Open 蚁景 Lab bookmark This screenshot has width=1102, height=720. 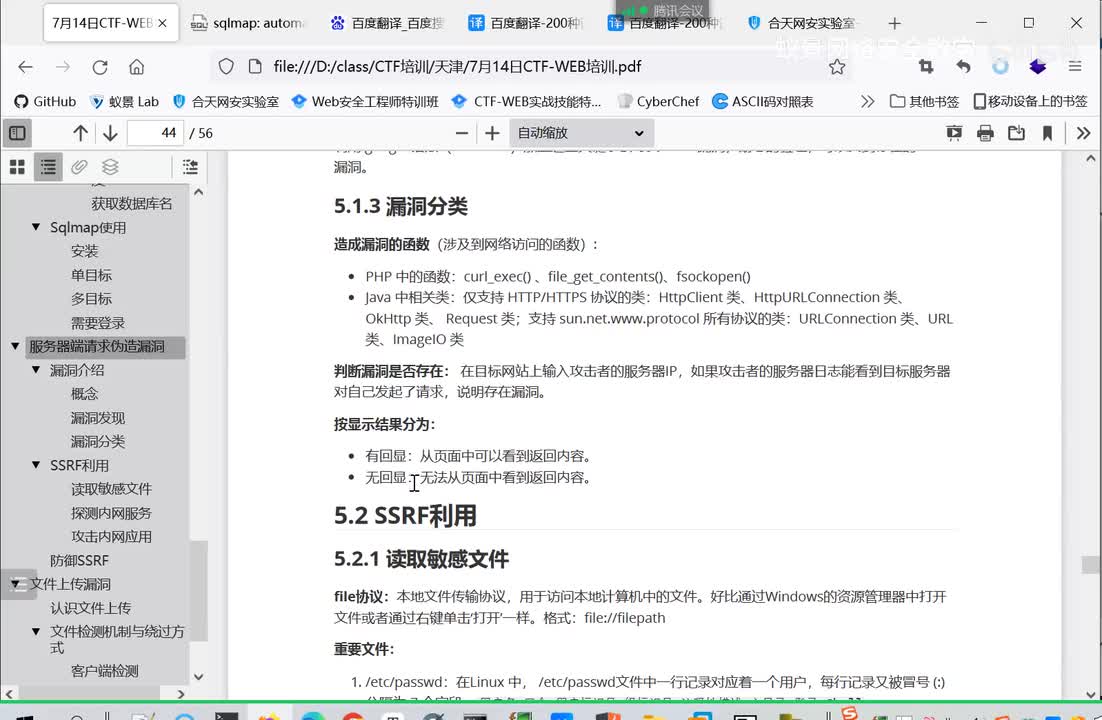pyautogui.click(x=124, y=101)
